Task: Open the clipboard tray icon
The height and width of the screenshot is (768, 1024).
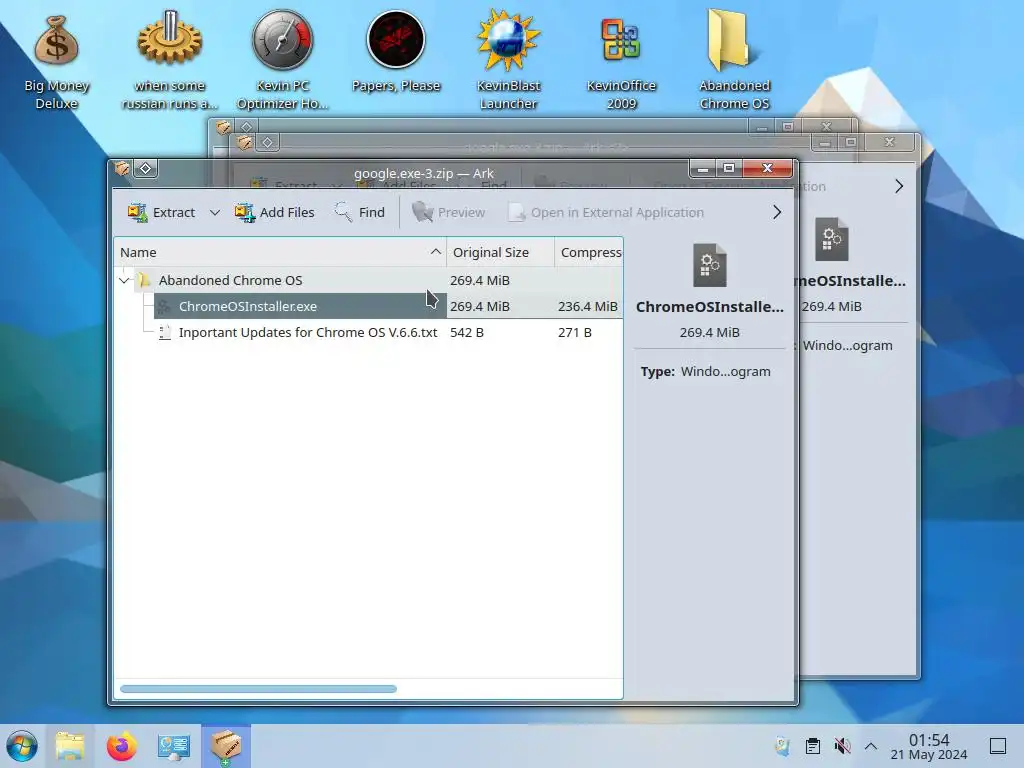Action: 812,746
